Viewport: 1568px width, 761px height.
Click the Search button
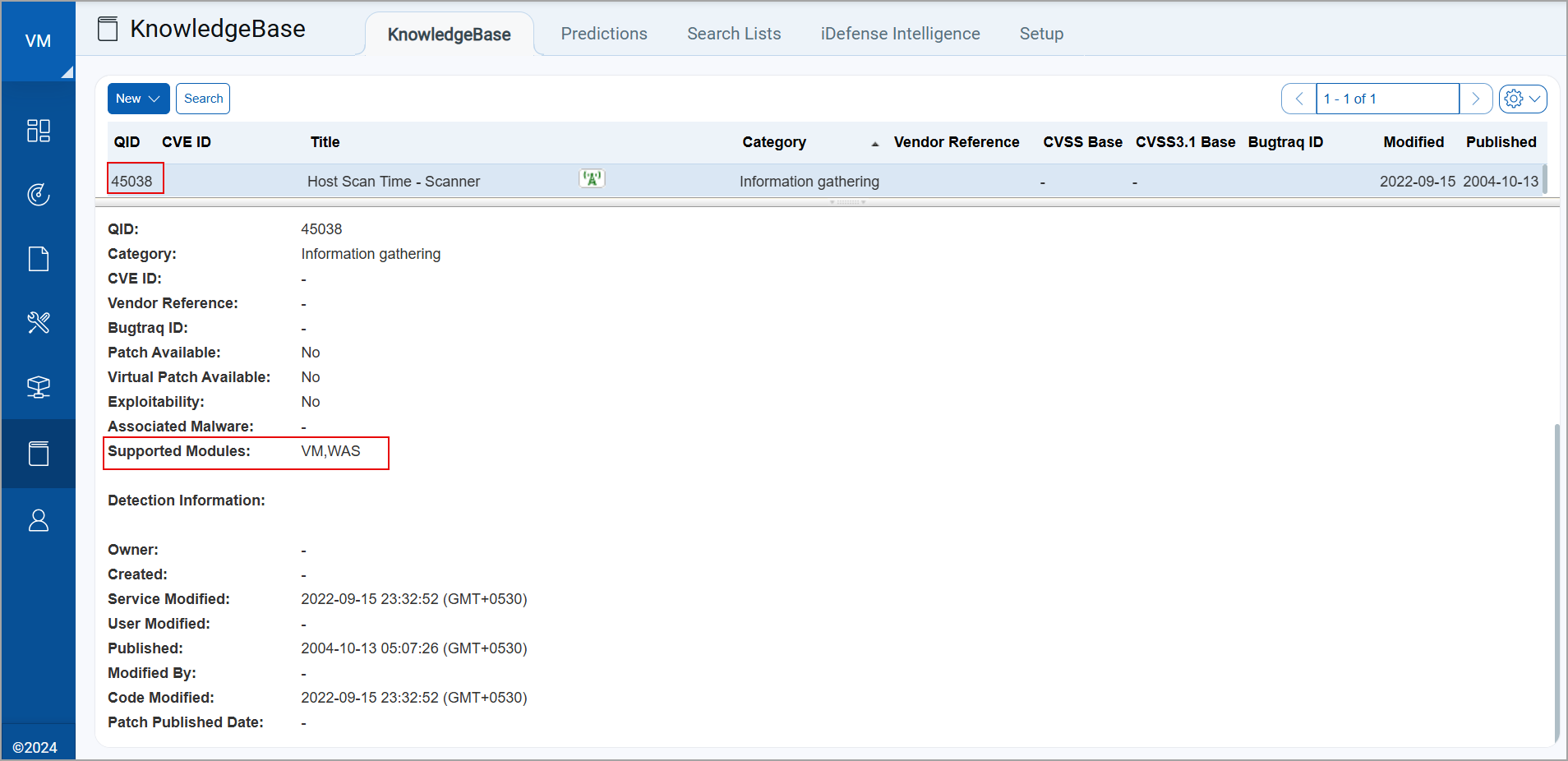(203, 99)
